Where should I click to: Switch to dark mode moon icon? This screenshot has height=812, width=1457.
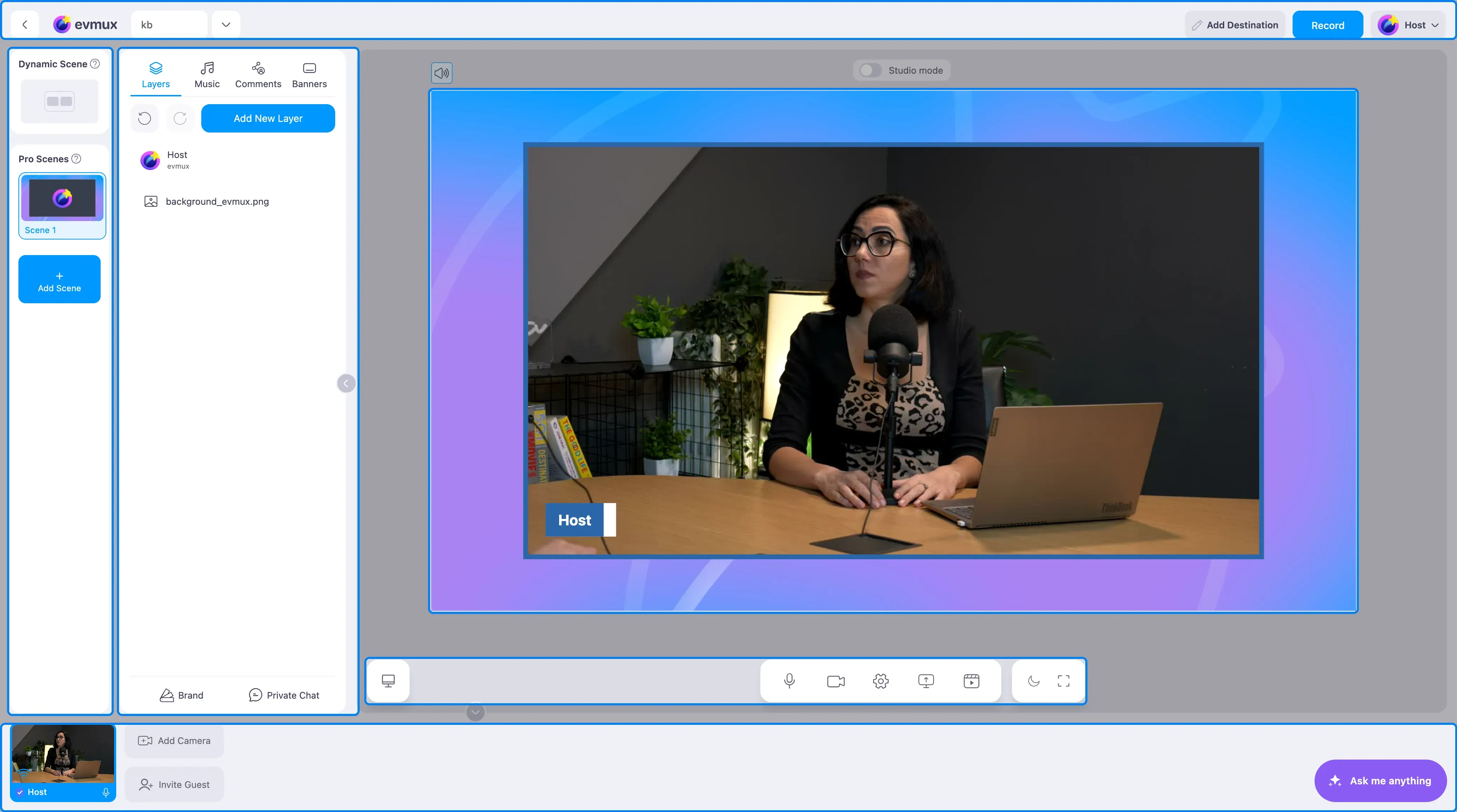coord(1033,681)
